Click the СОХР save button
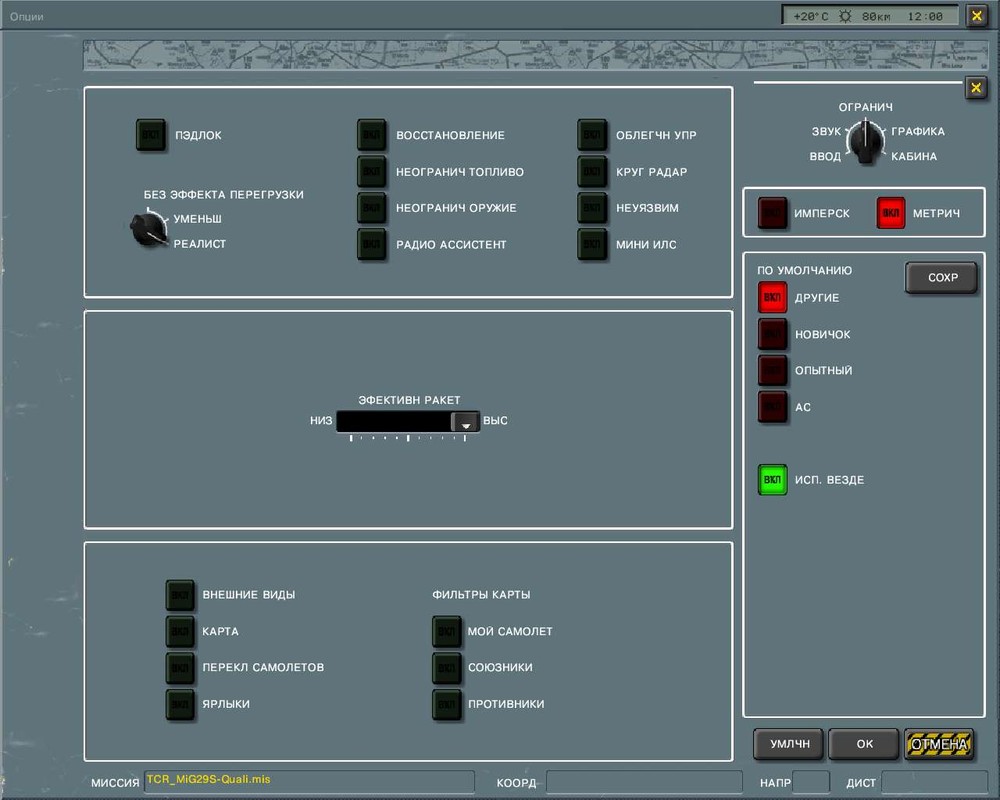Viewport: 1000px width, 800px height. point(941,278)
